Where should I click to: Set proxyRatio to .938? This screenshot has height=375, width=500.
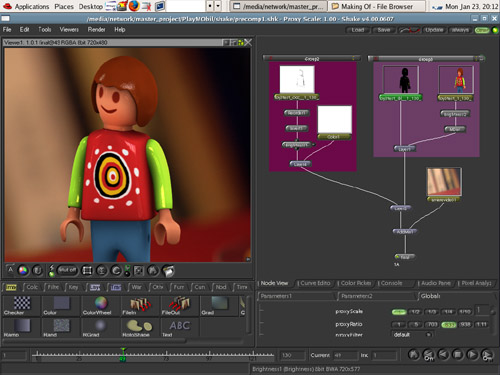point(465,324)
